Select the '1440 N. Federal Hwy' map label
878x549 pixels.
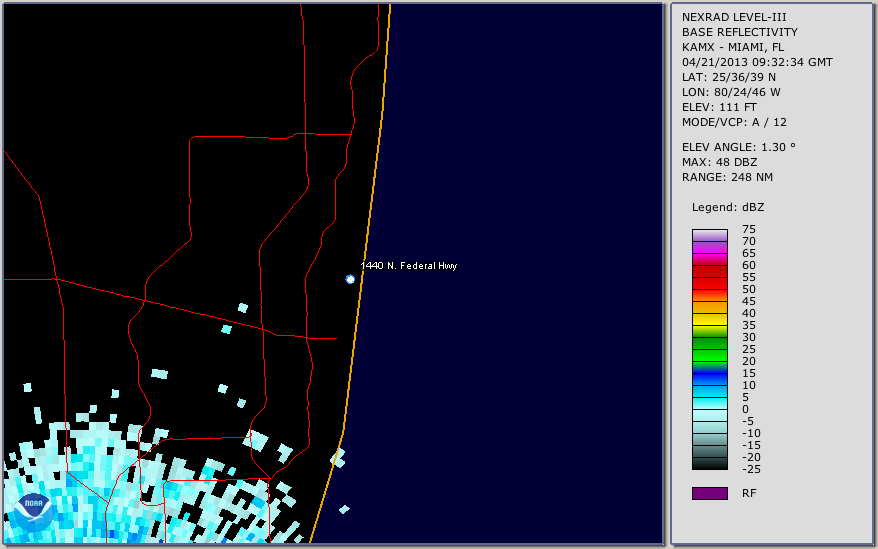[409, 266]
